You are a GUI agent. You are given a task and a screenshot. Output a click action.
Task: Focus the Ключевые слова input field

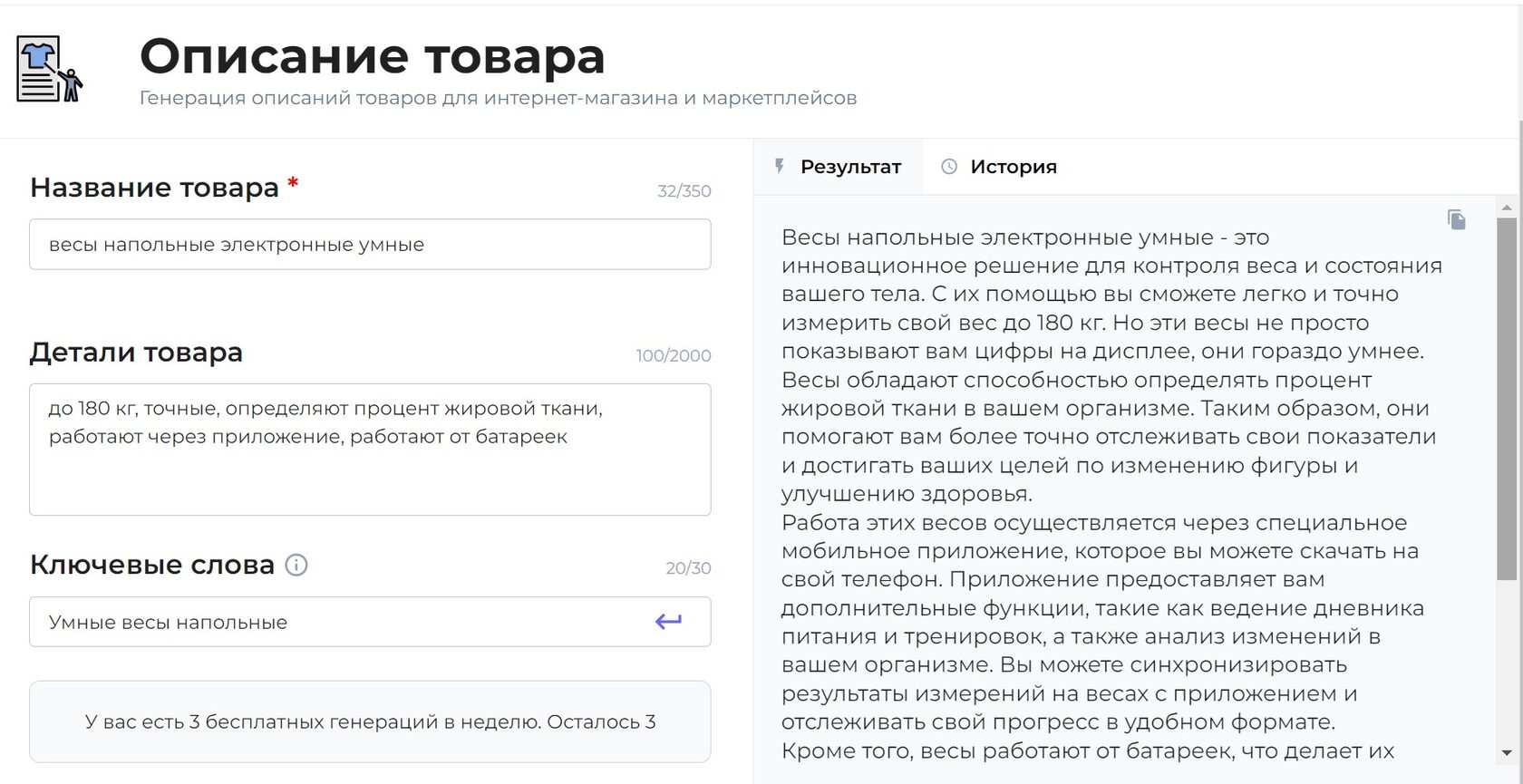[370, 622]
